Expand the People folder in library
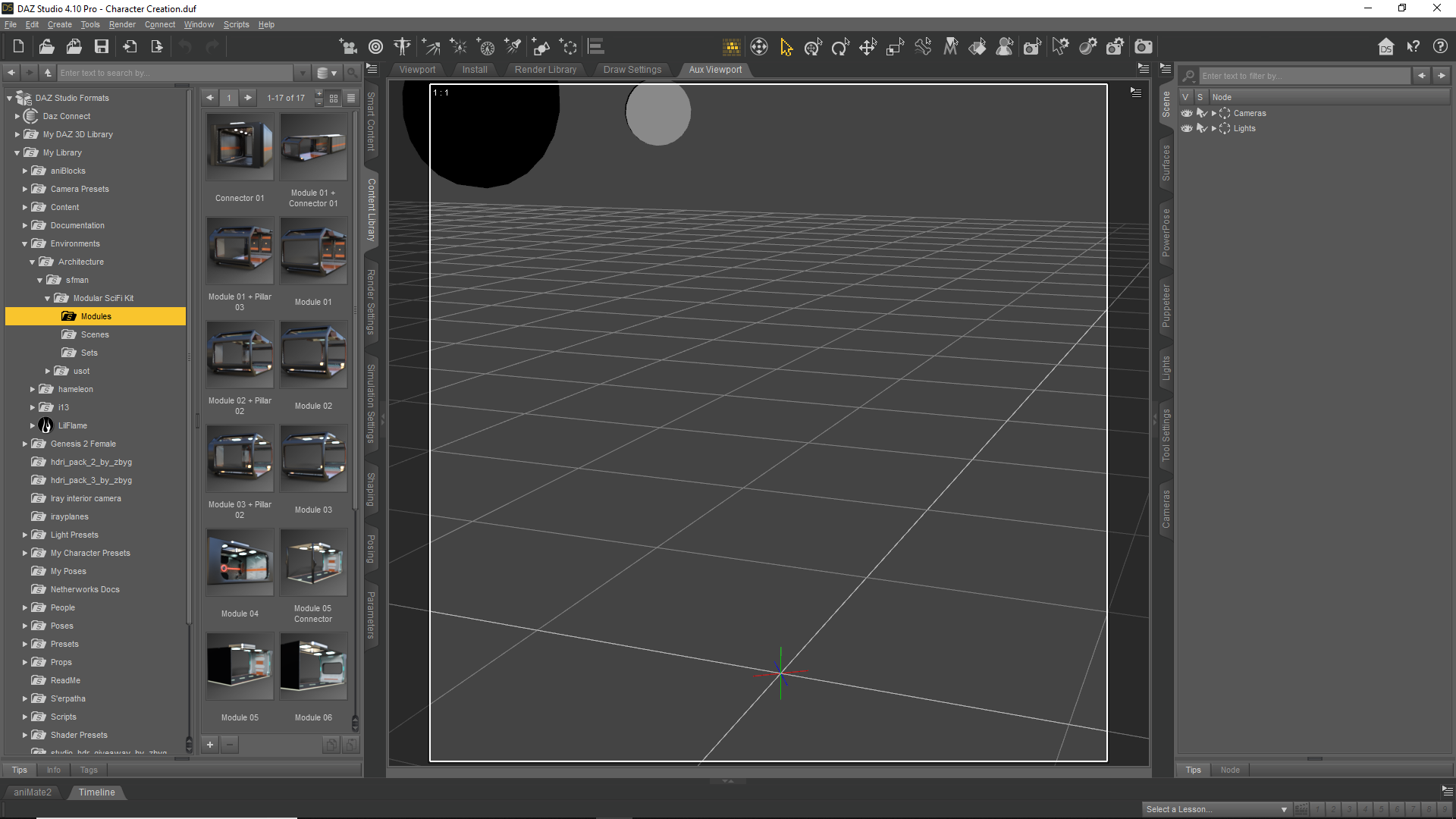This screenshot has width=1456, height=819. 25,607
